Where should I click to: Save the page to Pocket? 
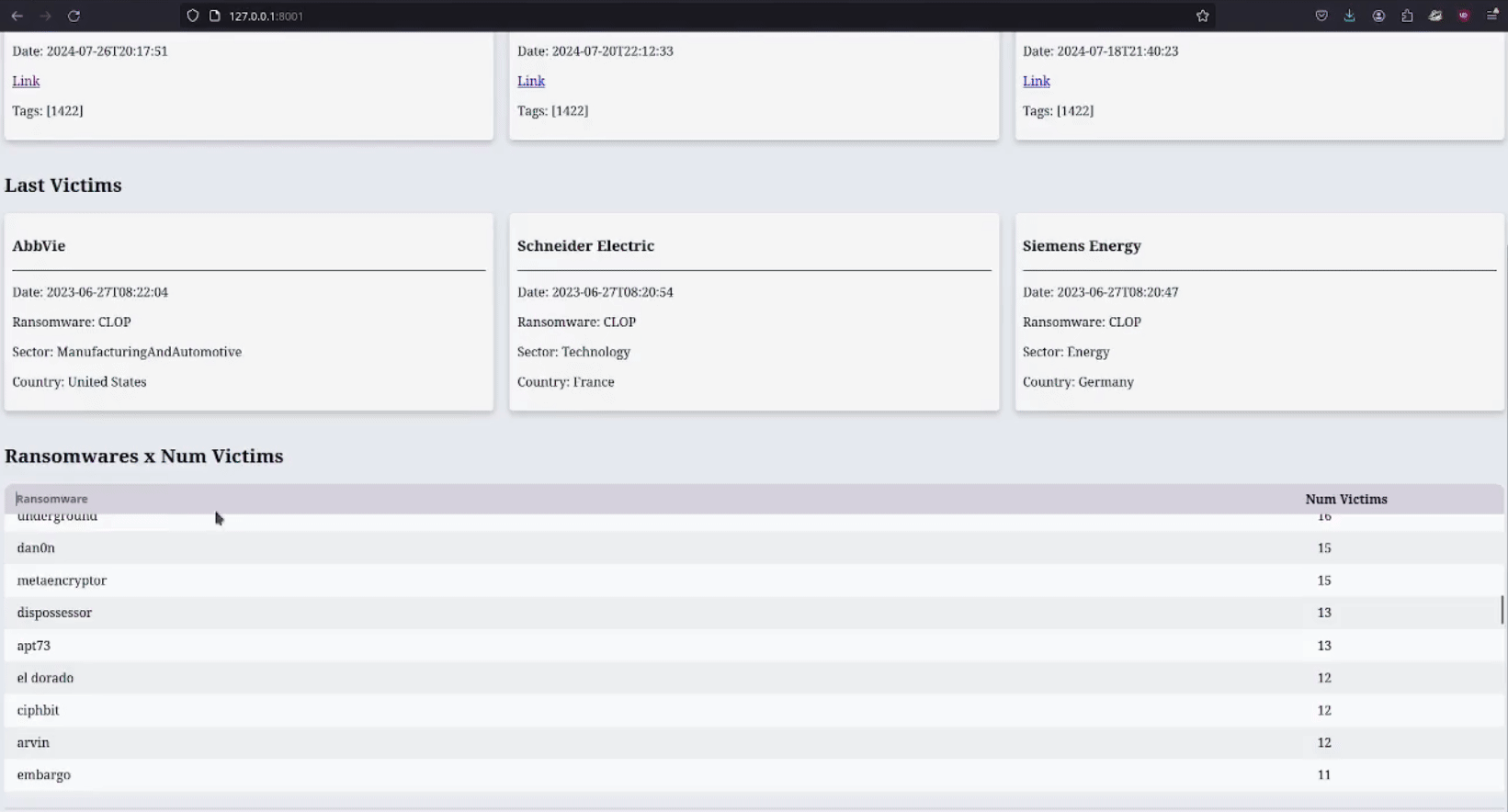[1321, 16]
